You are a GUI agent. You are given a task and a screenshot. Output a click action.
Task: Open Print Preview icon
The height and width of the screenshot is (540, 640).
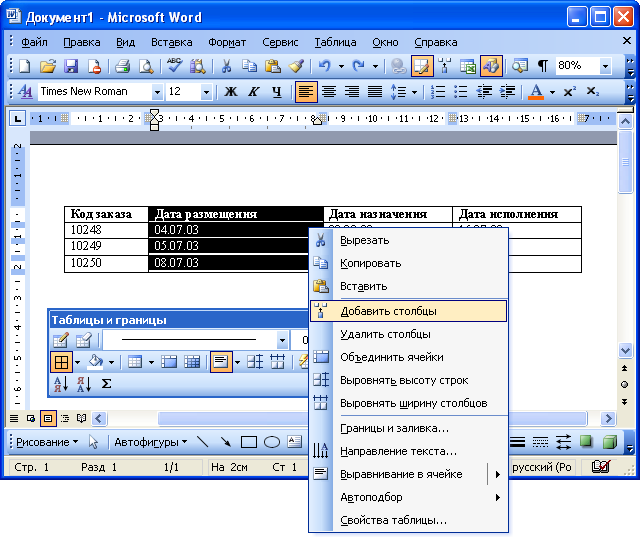tap(146, 66)
